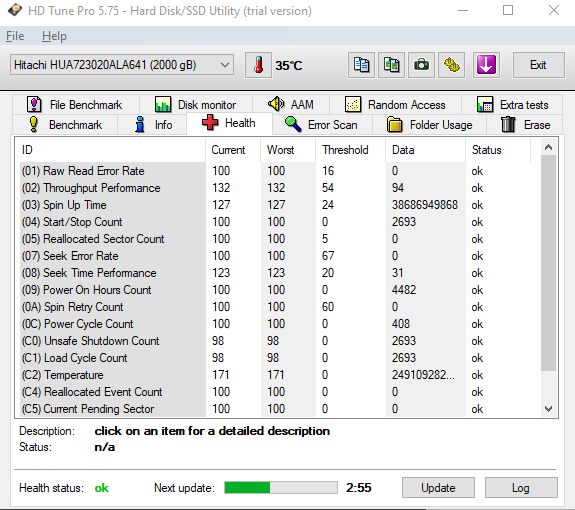Switch to the Random Access tab

coord(395,104)
